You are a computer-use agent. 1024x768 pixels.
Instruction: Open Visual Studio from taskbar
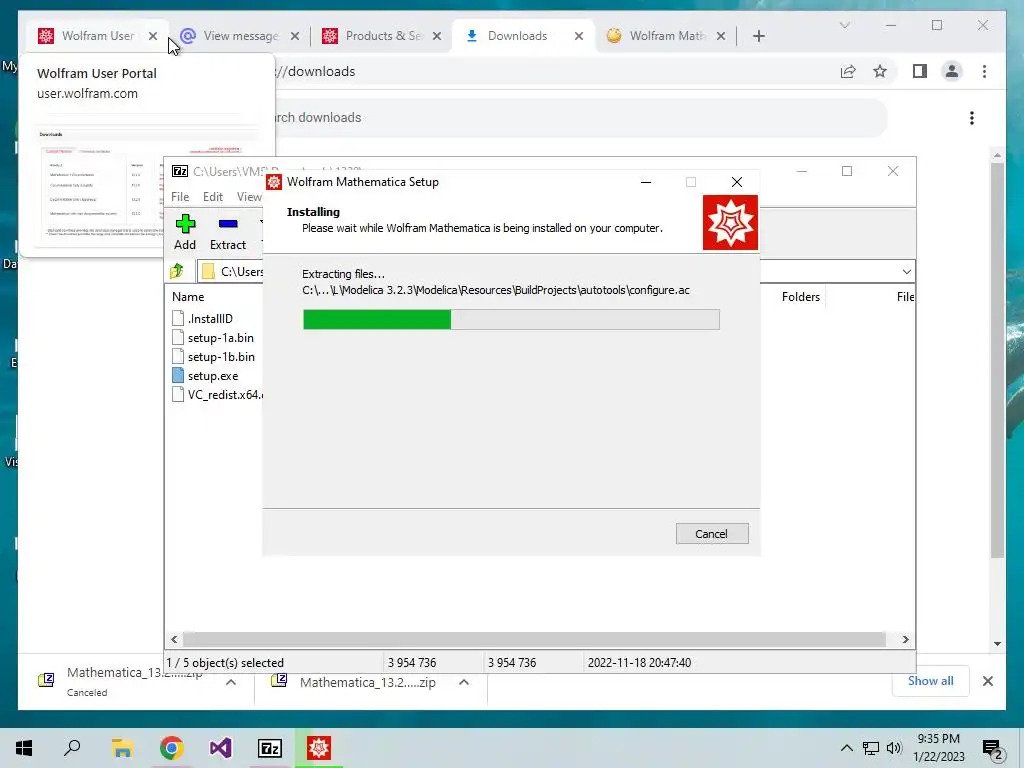[x=221, y=748]
